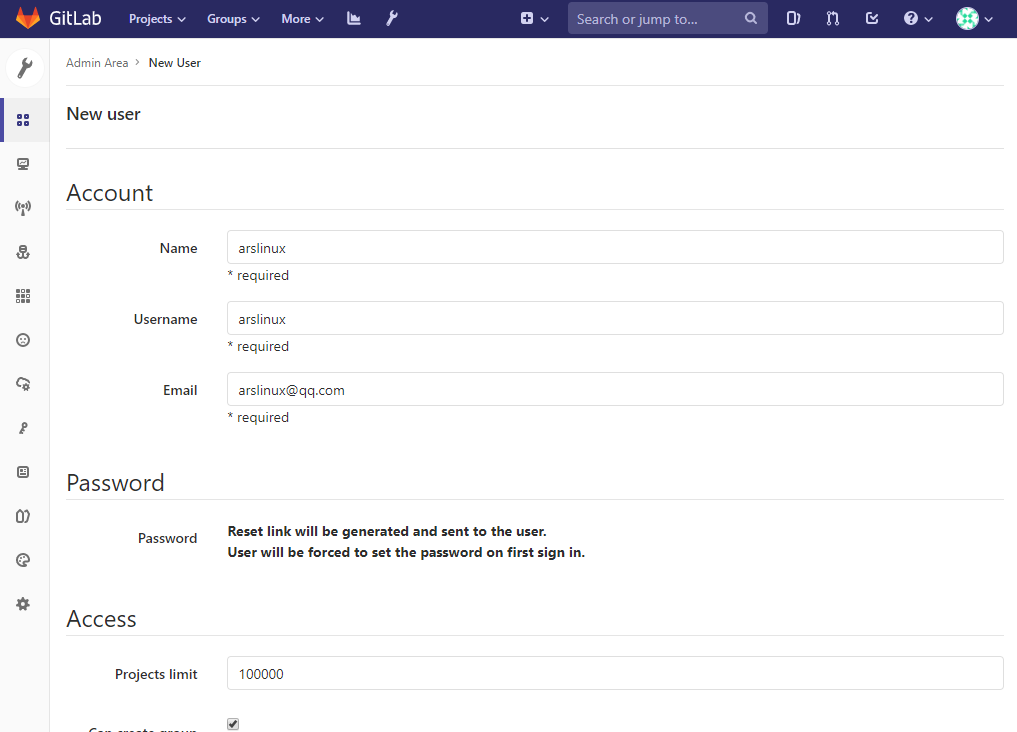Edit the Email field arslinux@qq.com
This screenshot has width=1017, height=732.
[615, 389]
